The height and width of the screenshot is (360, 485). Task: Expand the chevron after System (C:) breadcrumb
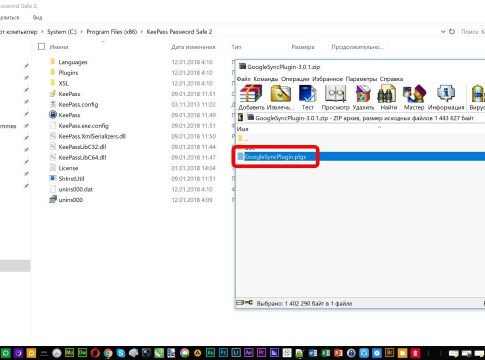pos(82,32)
